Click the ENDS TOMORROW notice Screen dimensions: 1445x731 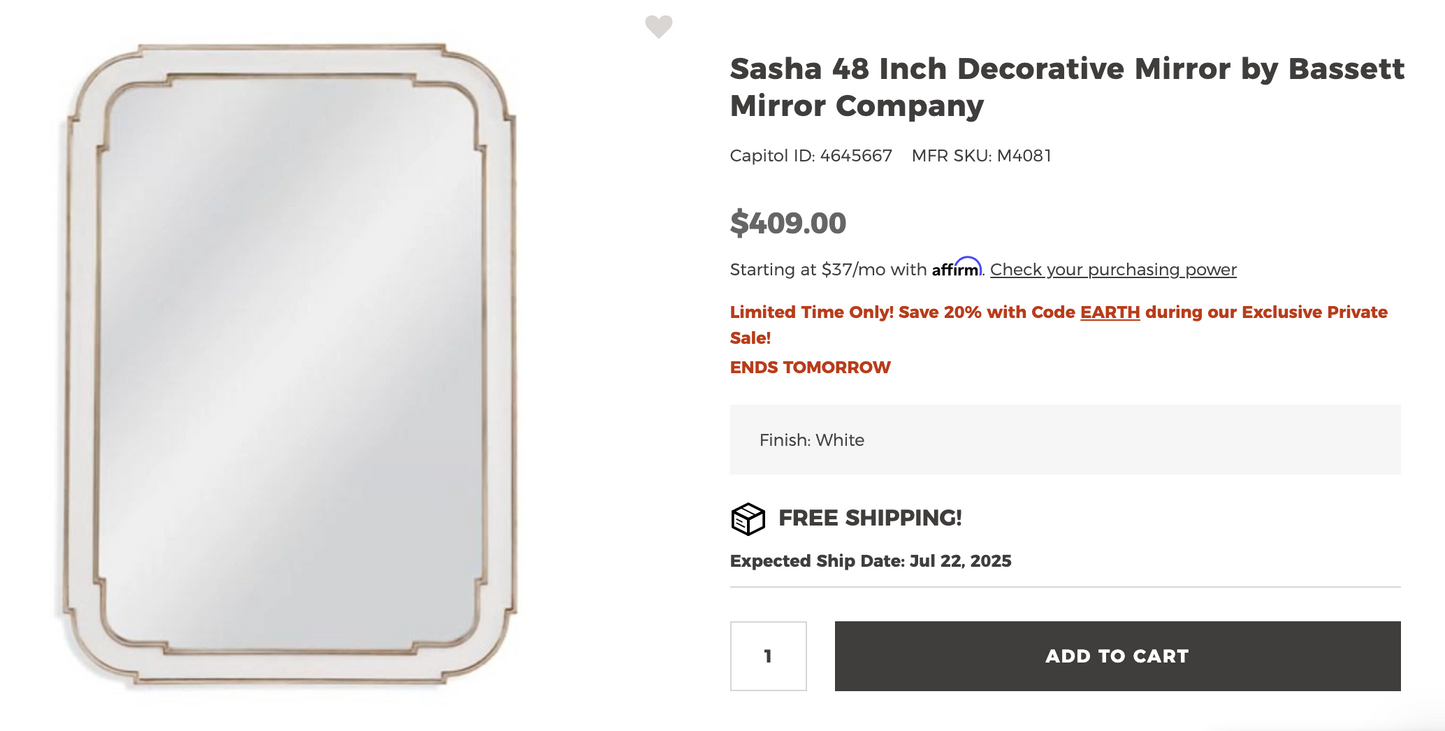(810, 367)
